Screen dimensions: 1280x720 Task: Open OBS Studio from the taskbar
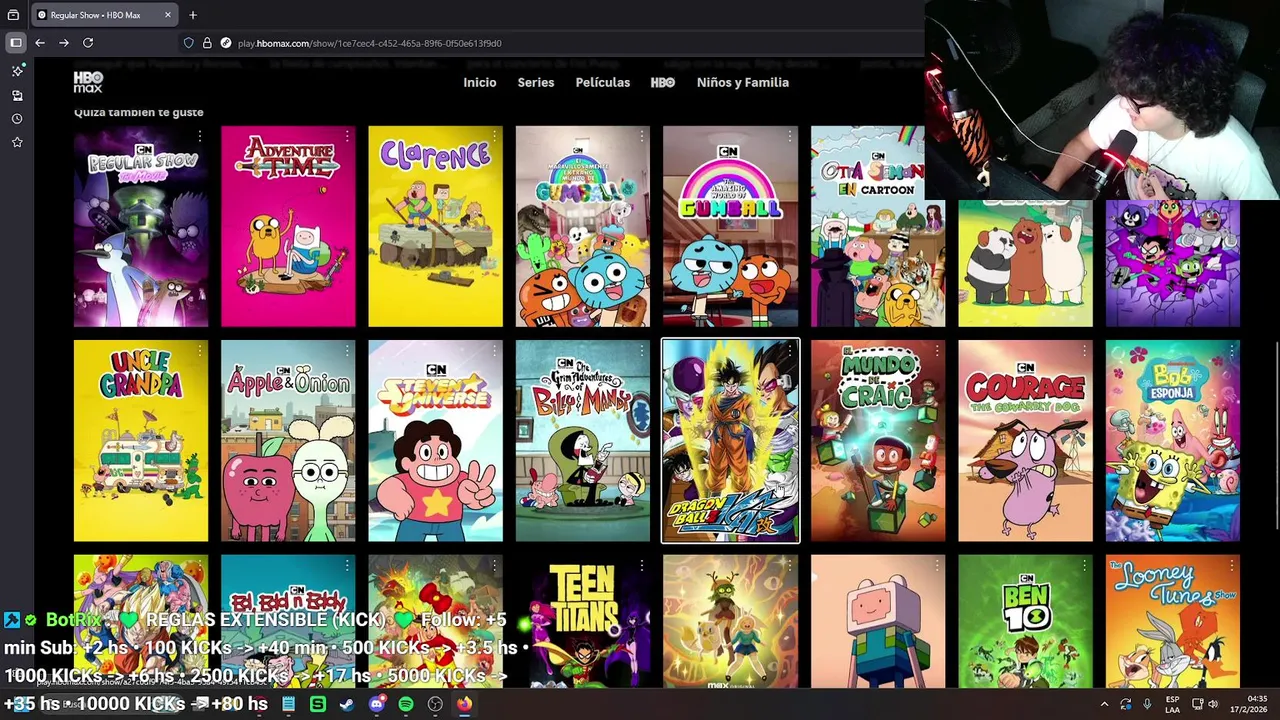[x=435, y=704]
